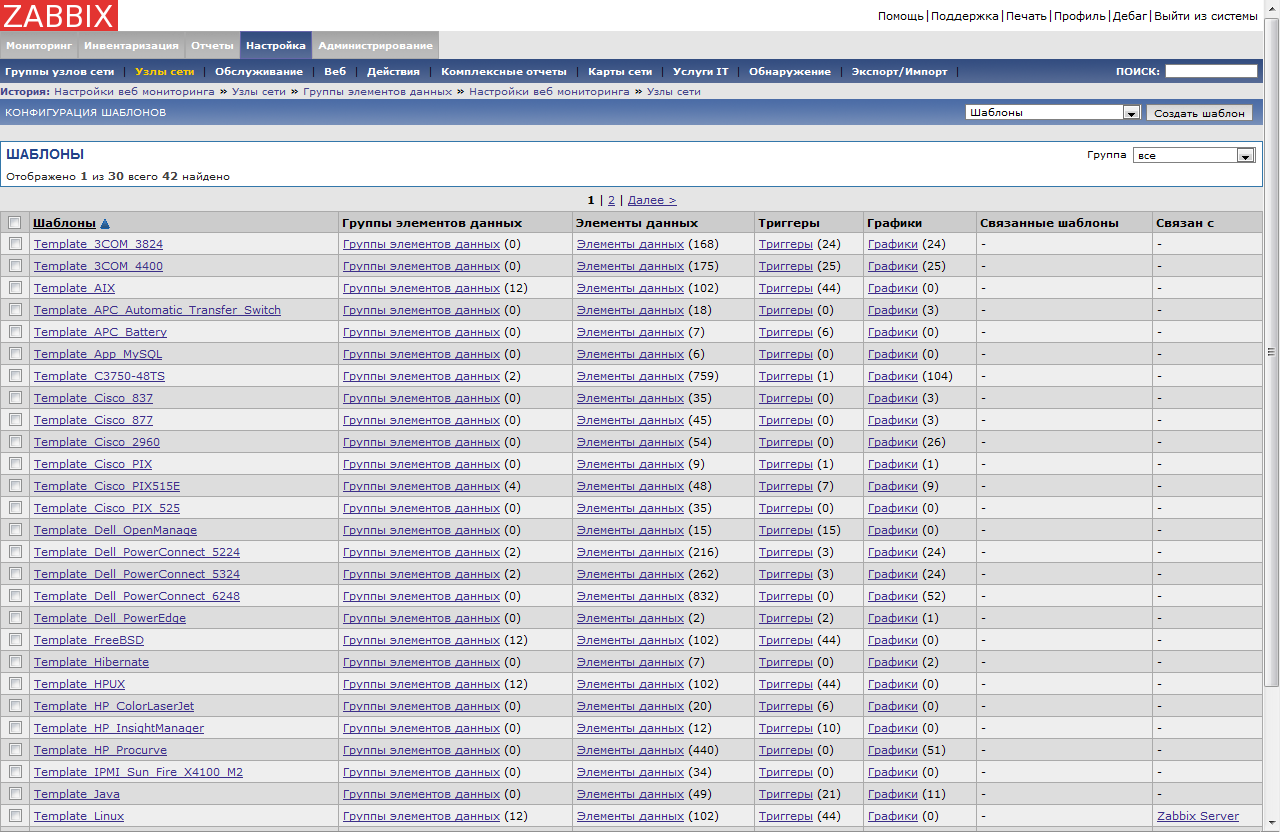Switch to the Инвентаризация tab
The height and width of the screenshot is (832, 1280).
click(x=131, y=46)
